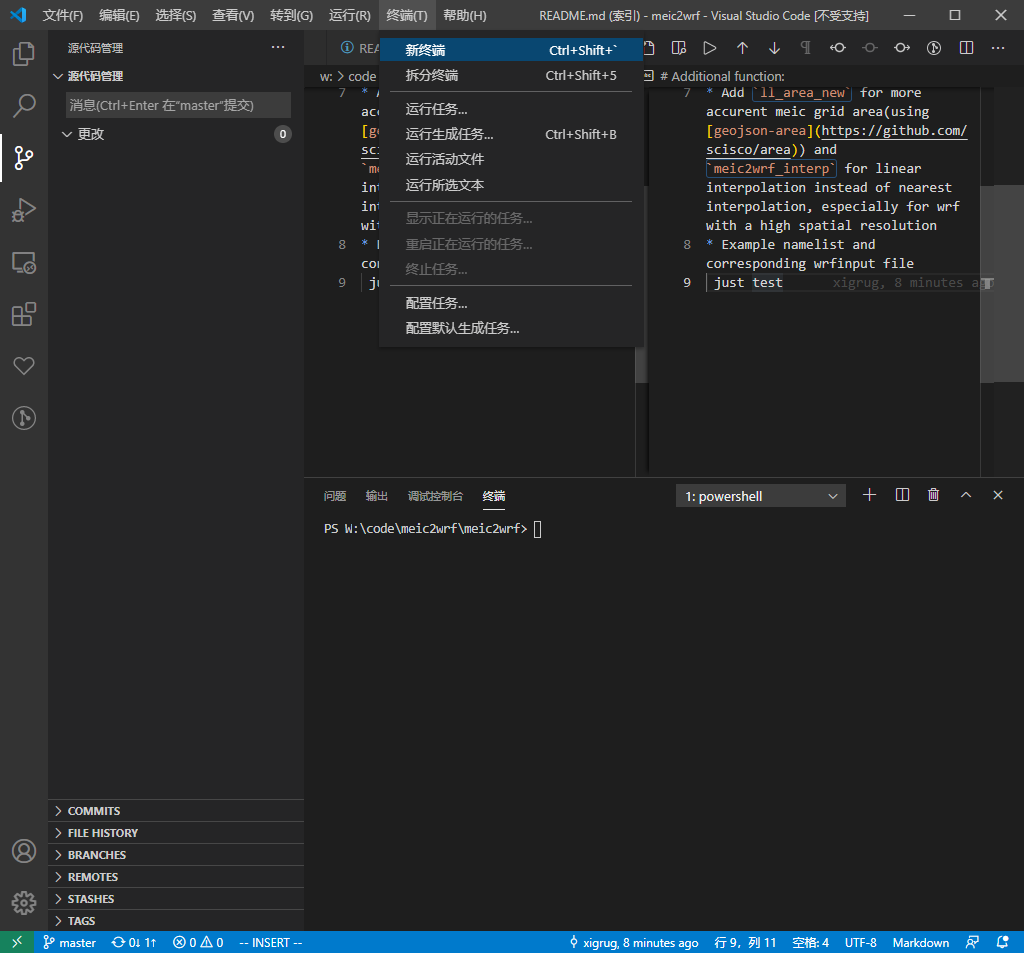Viewport: 1024px width, 953px height.
Task: Click the UTF-8 encoding status item
Action: tap(860, 943)
